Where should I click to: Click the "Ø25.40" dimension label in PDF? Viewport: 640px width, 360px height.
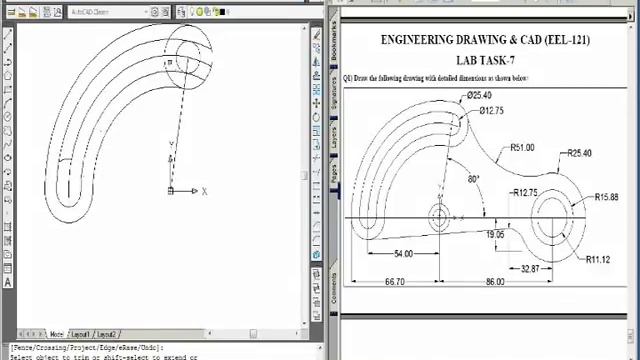(x=479, y=95)
